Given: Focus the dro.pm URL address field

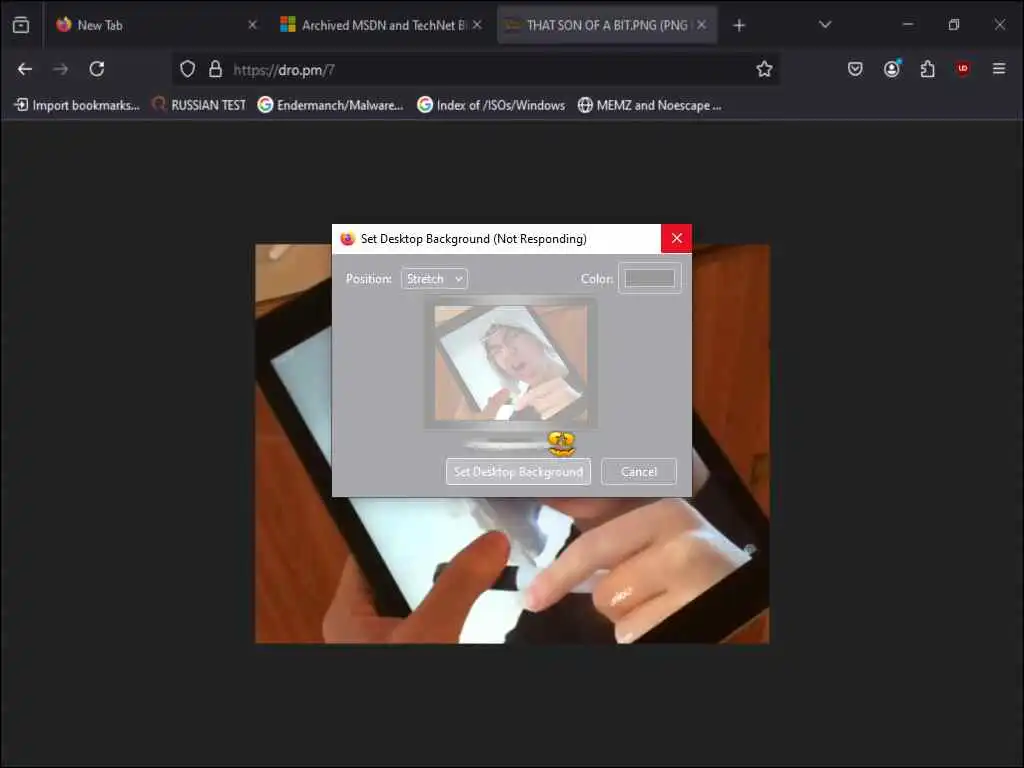Looking at the screenshot, I should pyautogui.click(x=475, y=69).
